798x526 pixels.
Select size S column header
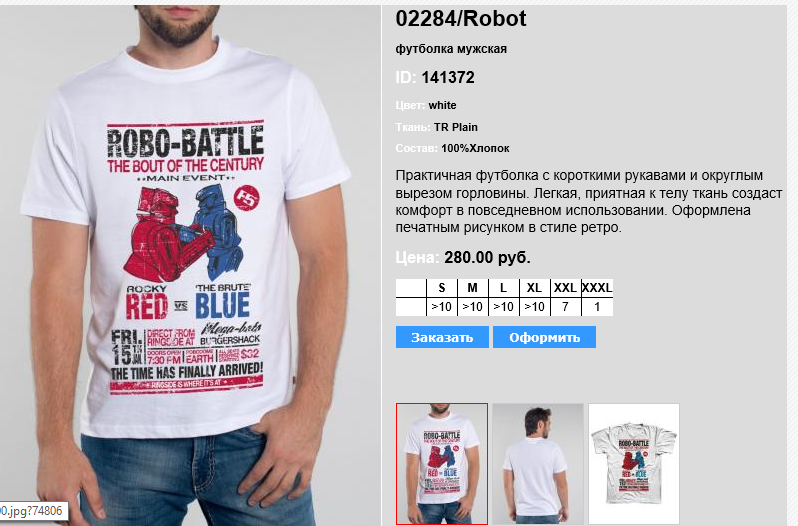point(442,288)
